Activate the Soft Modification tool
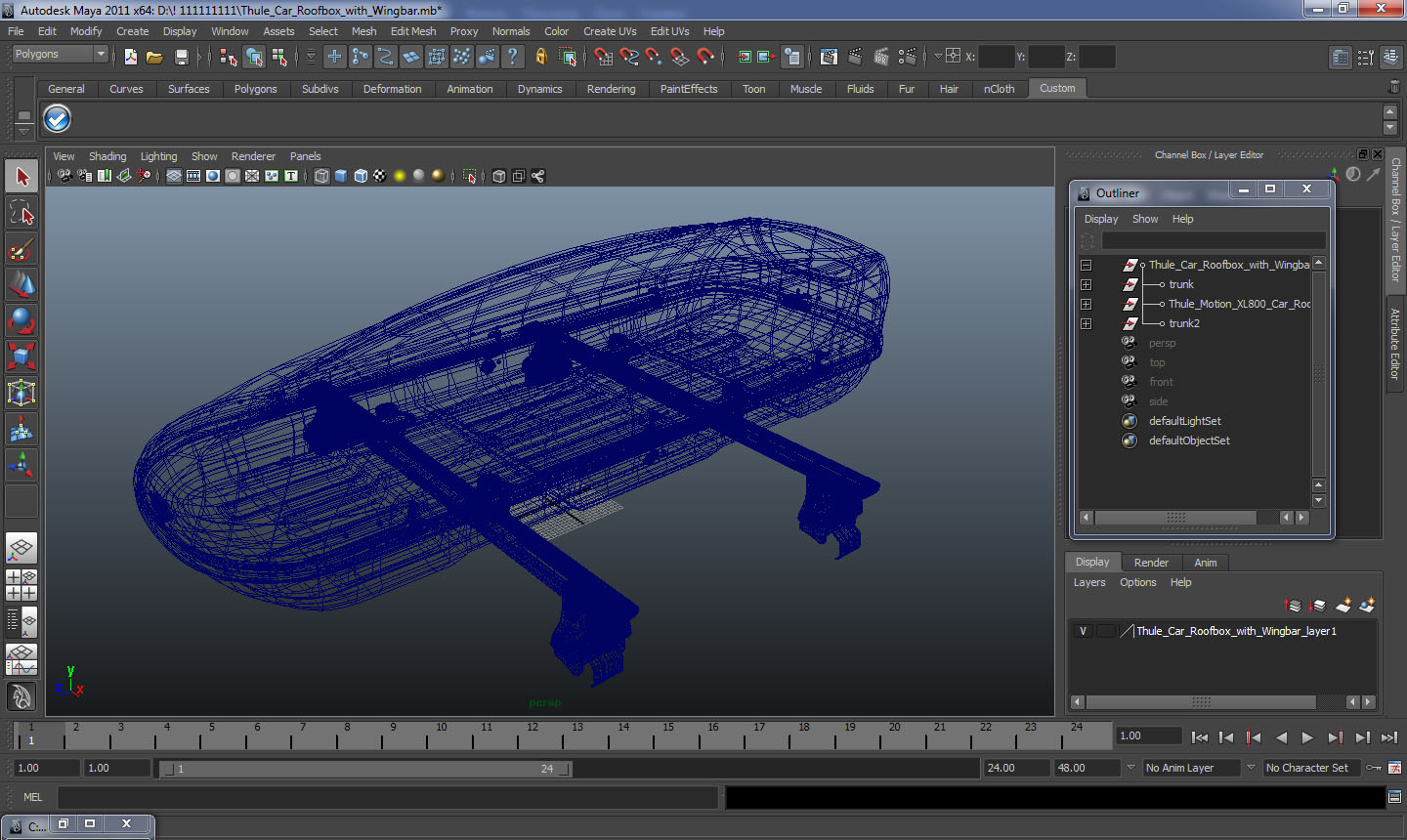Image resolution: width=1407 pixels, height=840 pixels. 21,429
